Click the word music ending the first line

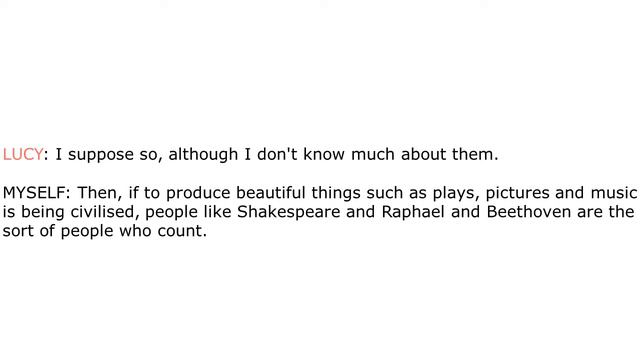pos(614,193)
